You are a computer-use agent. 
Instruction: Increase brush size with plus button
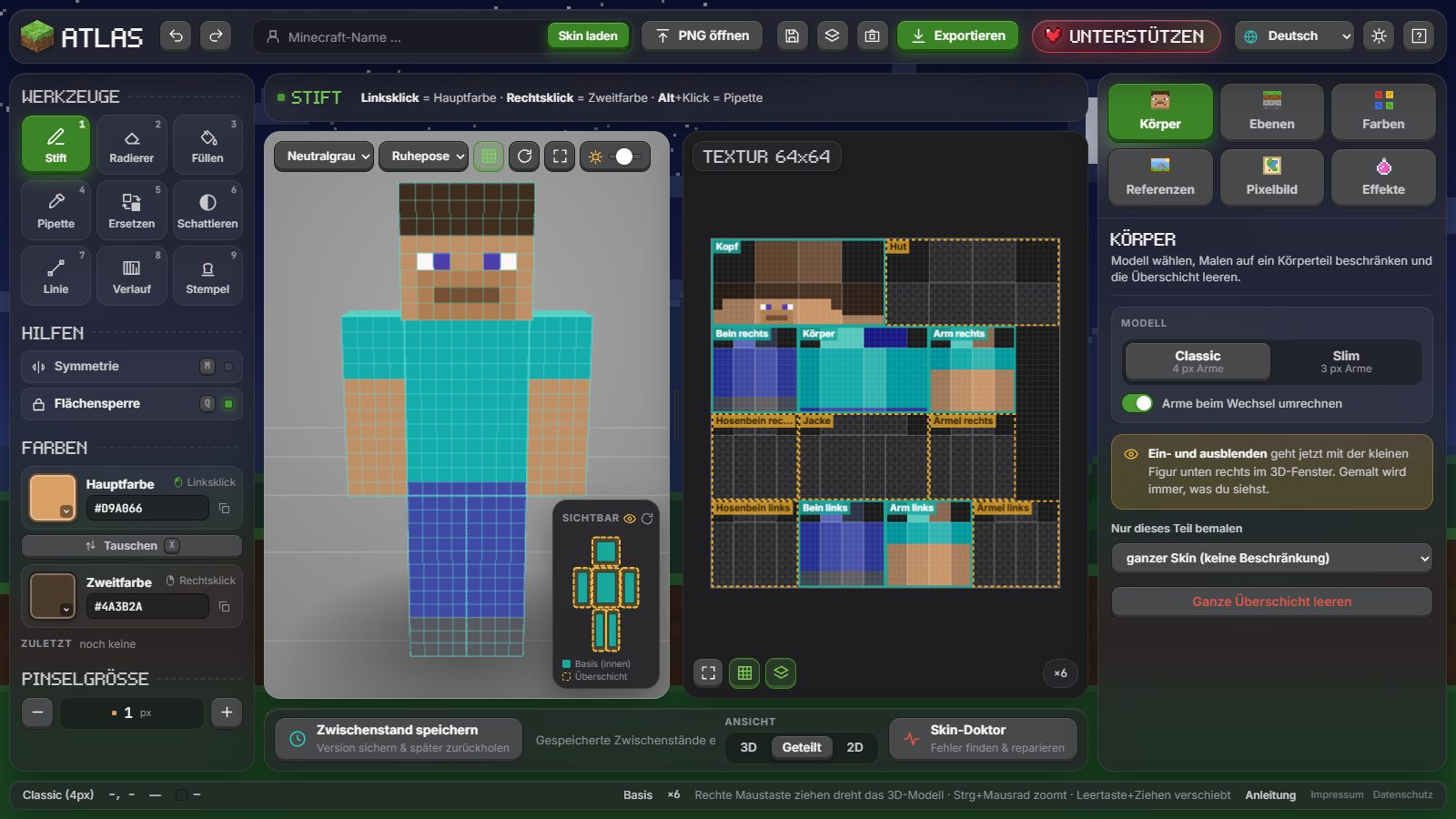pyautogui.click(x=227, y=713)
